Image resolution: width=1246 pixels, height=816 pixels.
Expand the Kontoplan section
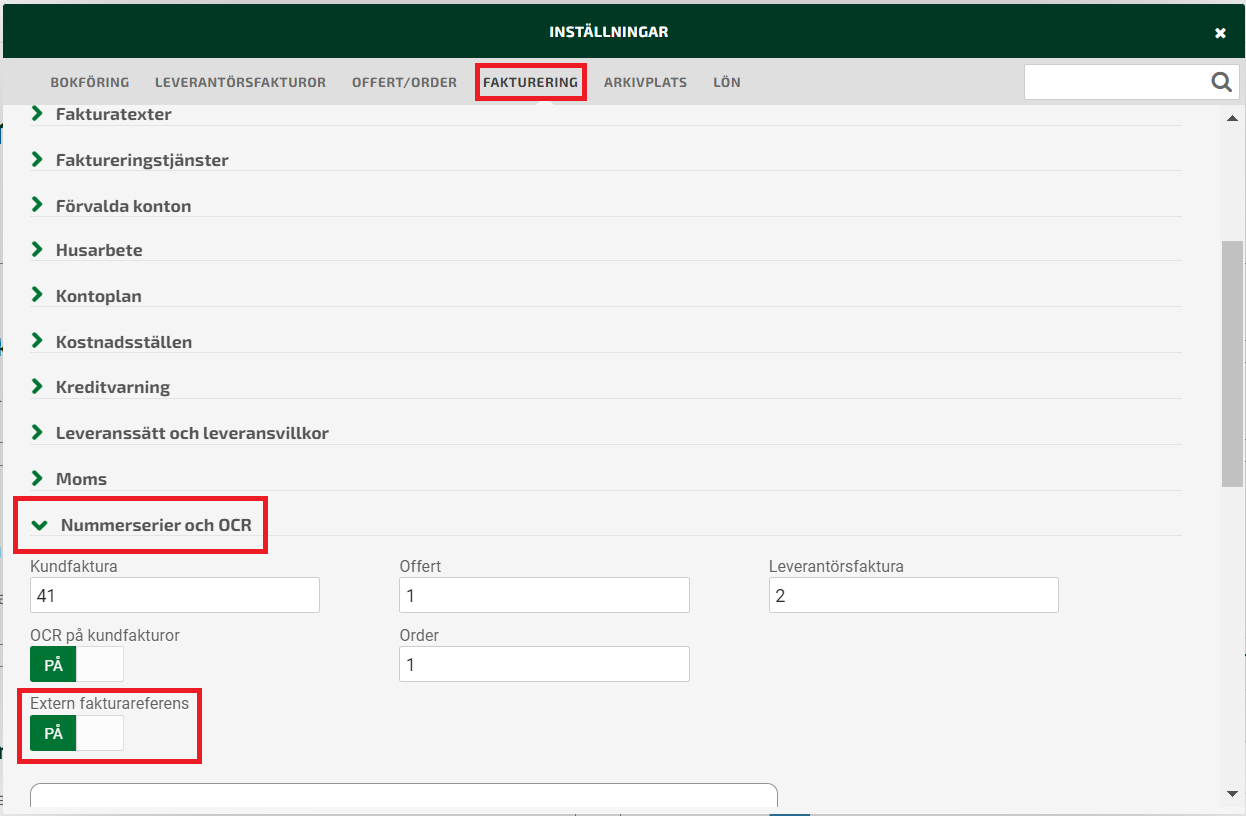(38, 296)
